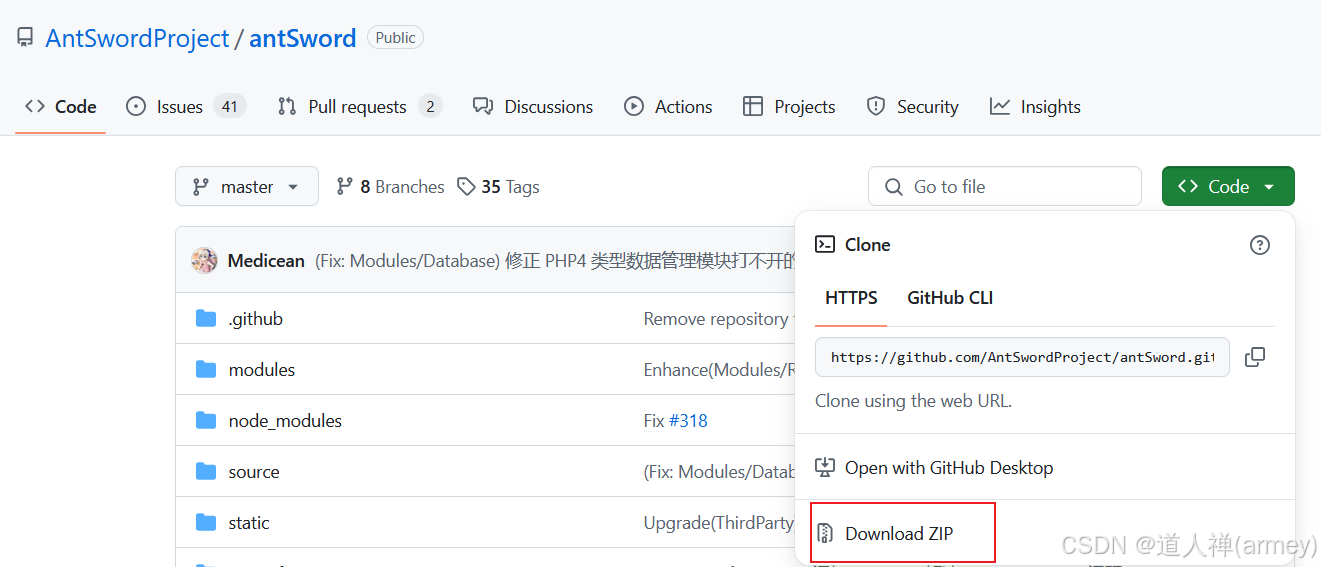The width and height of the screenshot is (1321, 567).
Task: Click the clone URL text field
Action: [x=1022, y=357]
